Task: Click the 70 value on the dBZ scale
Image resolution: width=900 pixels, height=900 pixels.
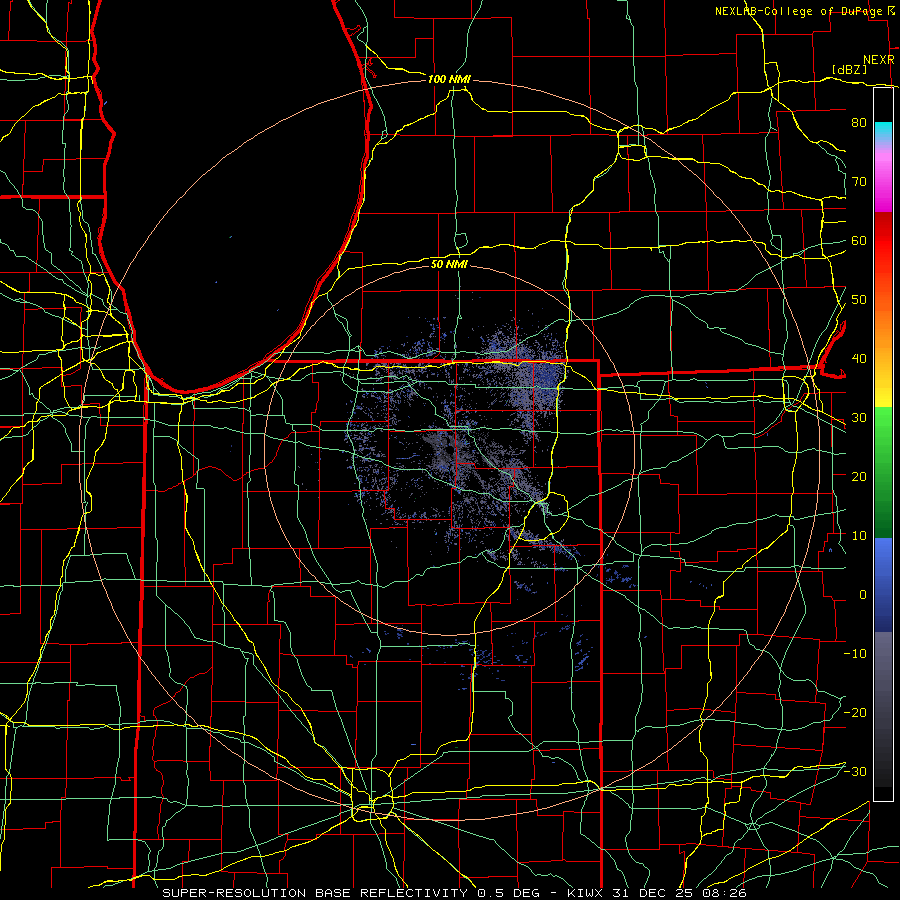Action: pyautogui.click(x=859, y=181)
